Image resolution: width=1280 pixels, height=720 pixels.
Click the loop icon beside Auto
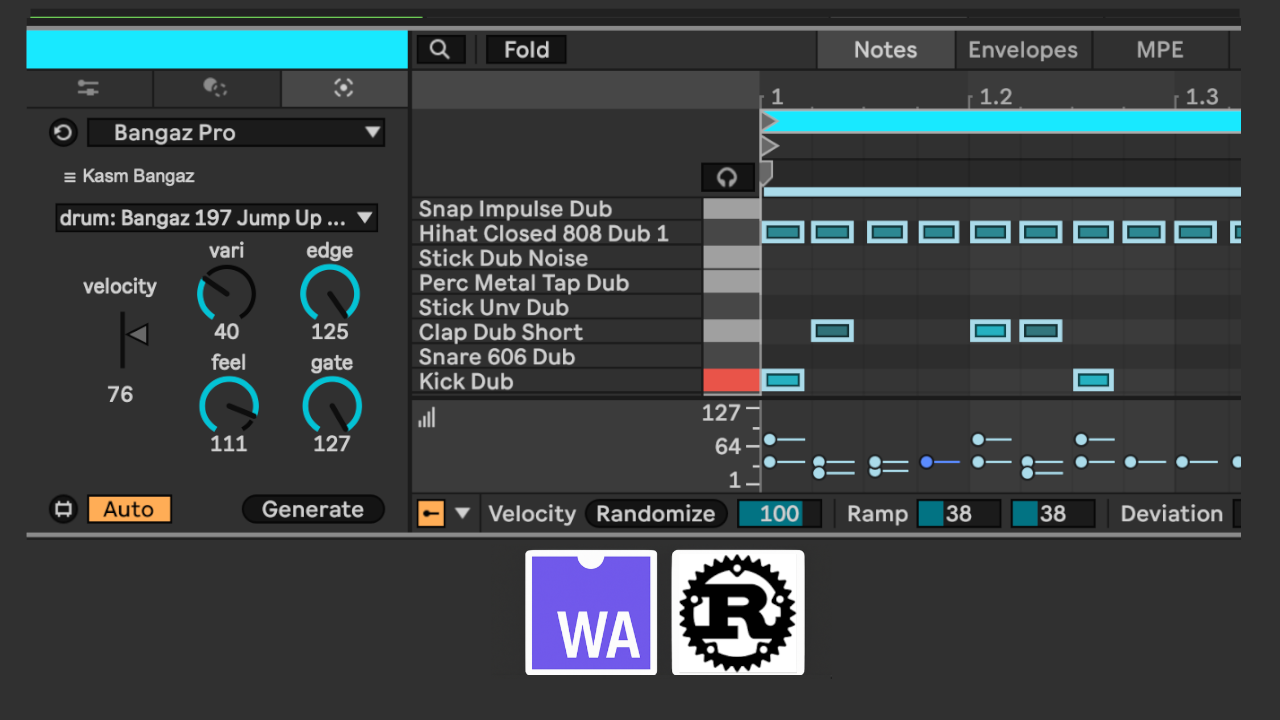[64, 509]
